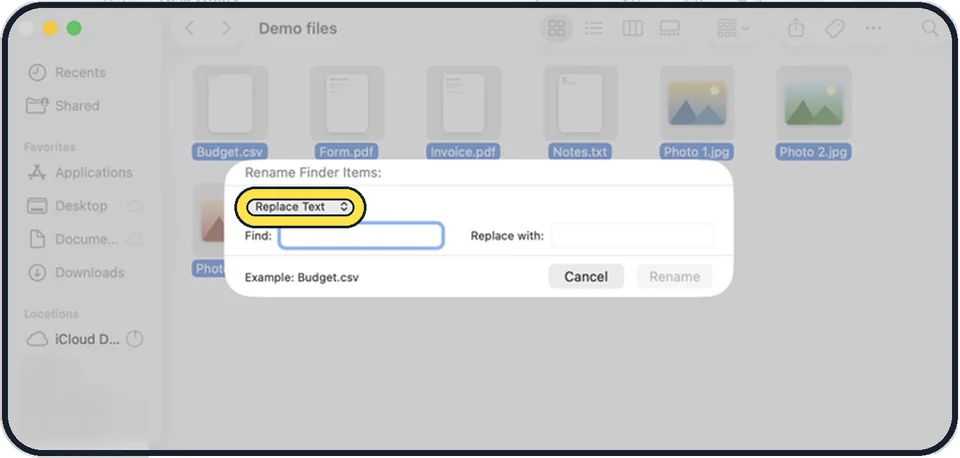This screenshot has height=458, width=960.
Task: Open the group-by options dropdown
Action: coord(732,28)
